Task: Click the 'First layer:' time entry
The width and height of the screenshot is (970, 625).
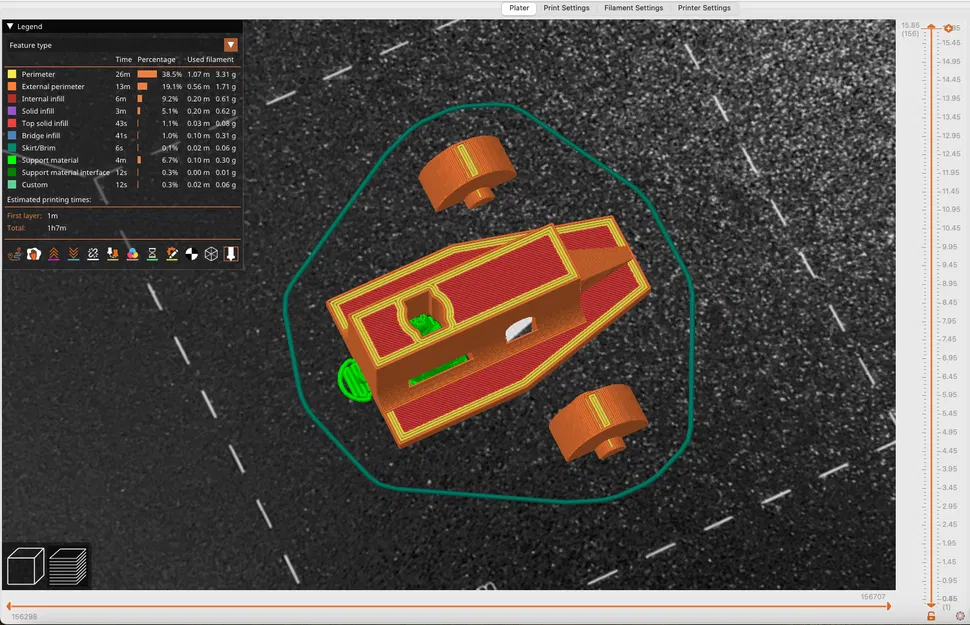Action: point(32,216)
